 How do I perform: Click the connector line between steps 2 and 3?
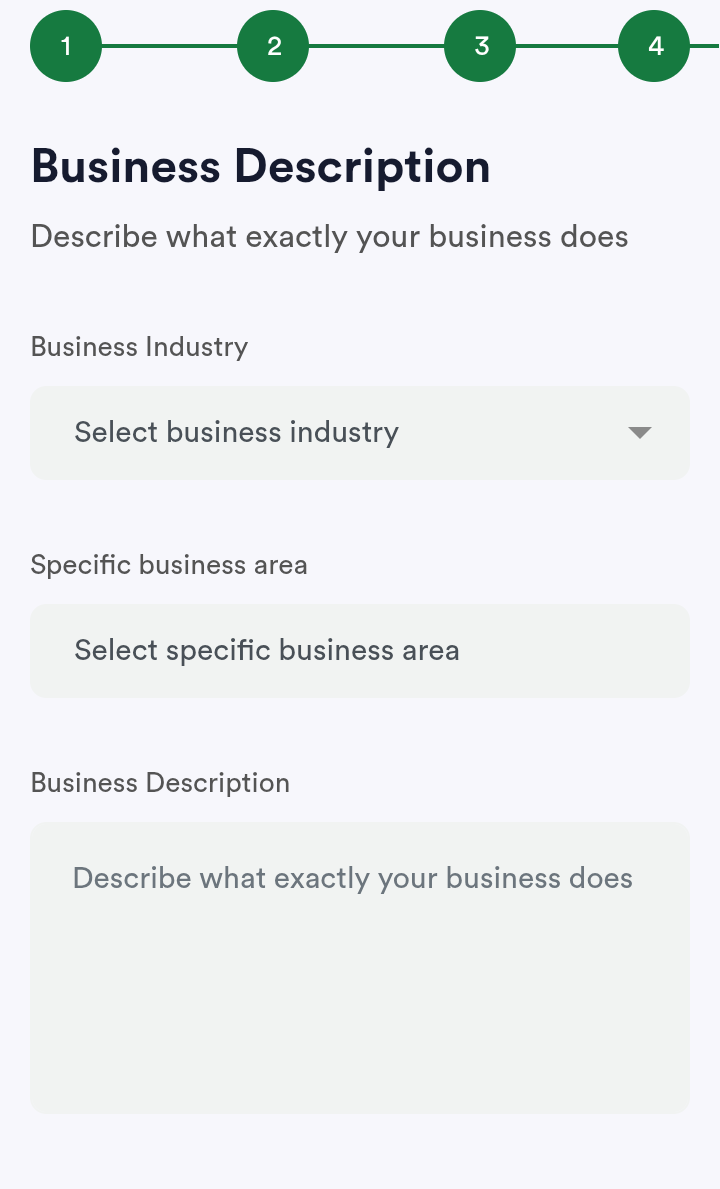click(376, 46)
